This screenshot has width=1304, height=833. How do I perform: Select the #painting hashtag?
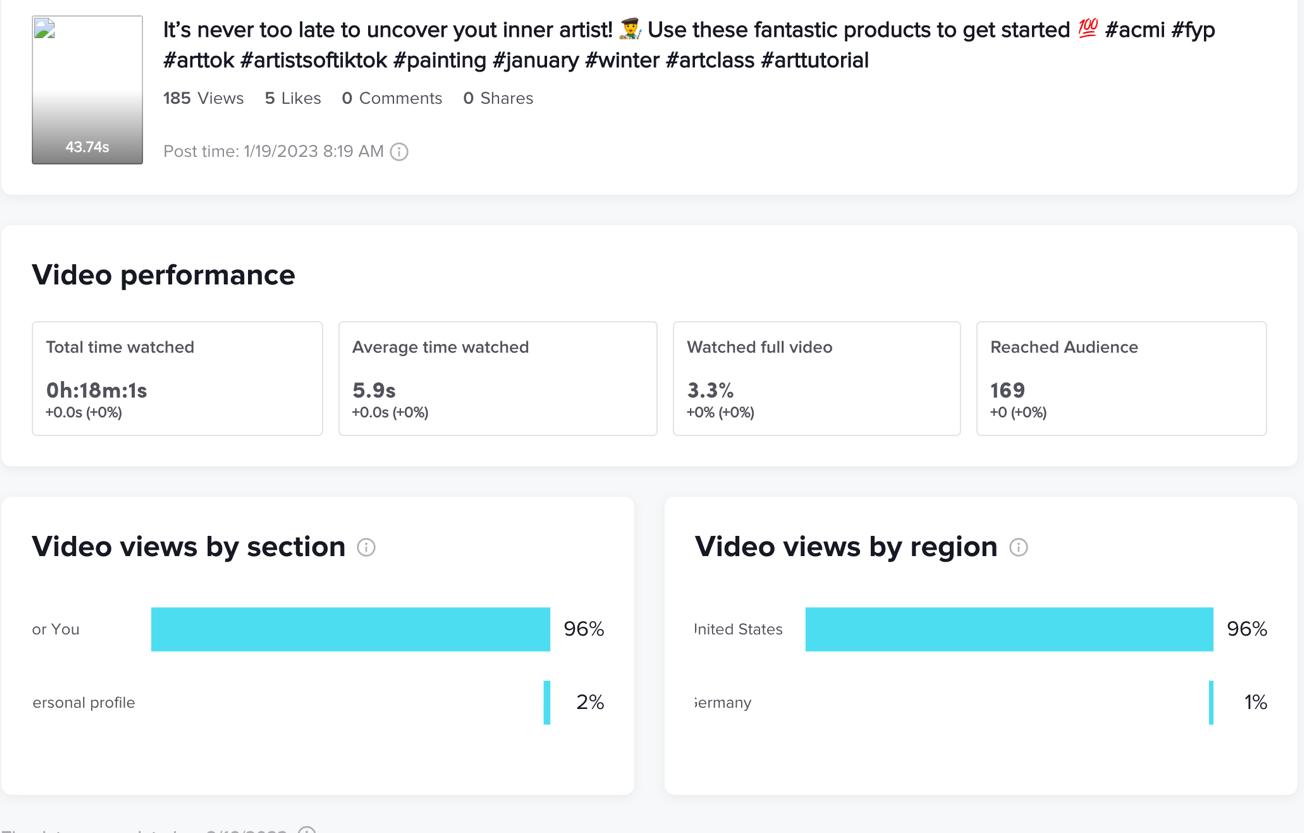(439, 60)
